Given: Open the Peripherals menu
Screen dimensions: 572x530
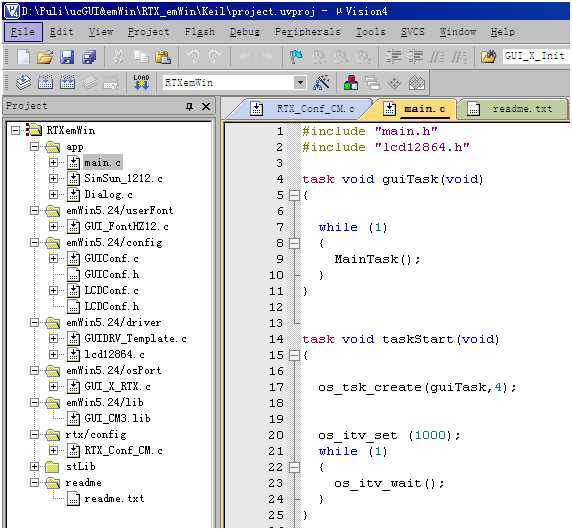Looking at the screenshot, I should [x=308, y=32].
